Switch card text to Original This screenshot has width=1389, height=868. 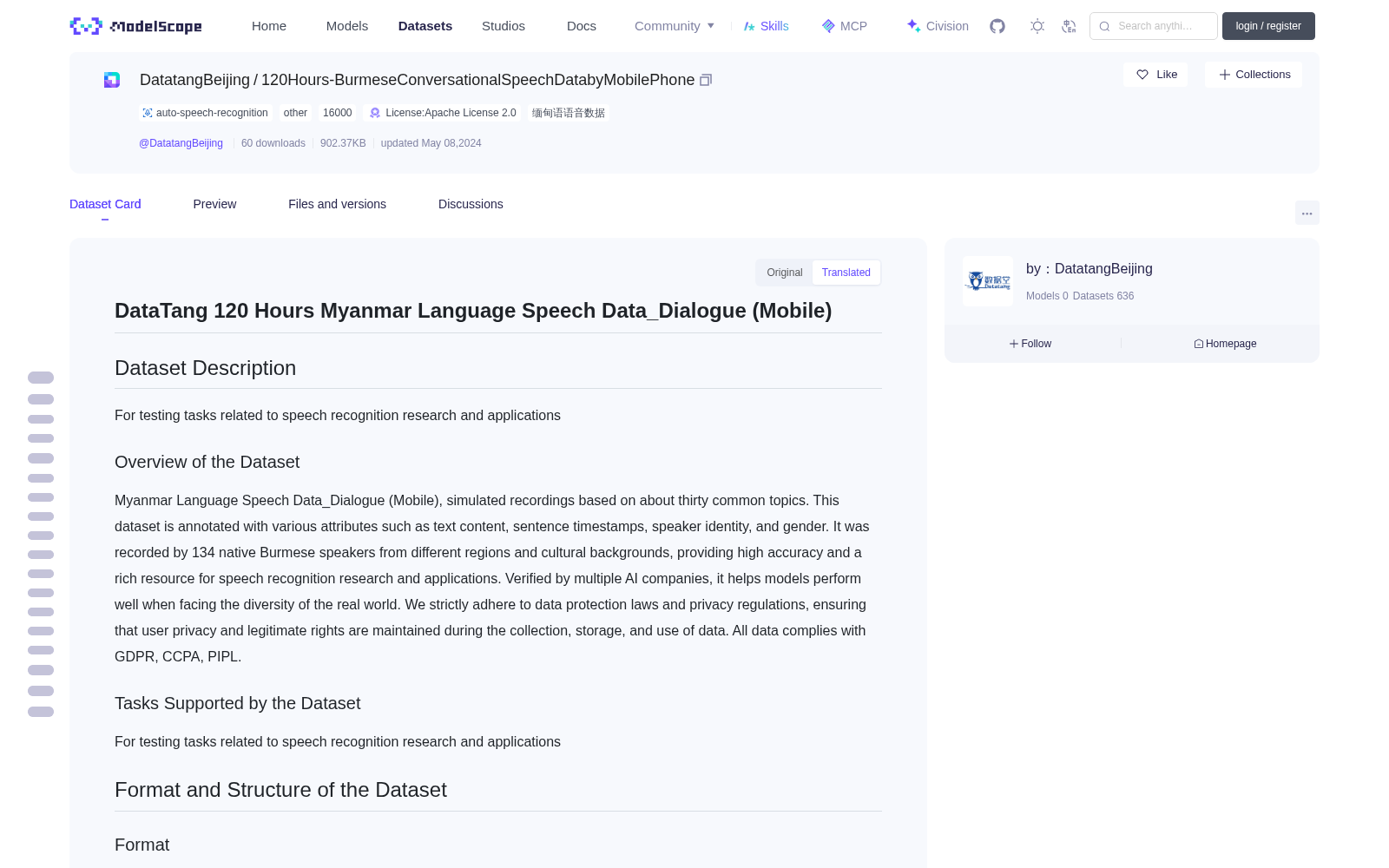785,273
